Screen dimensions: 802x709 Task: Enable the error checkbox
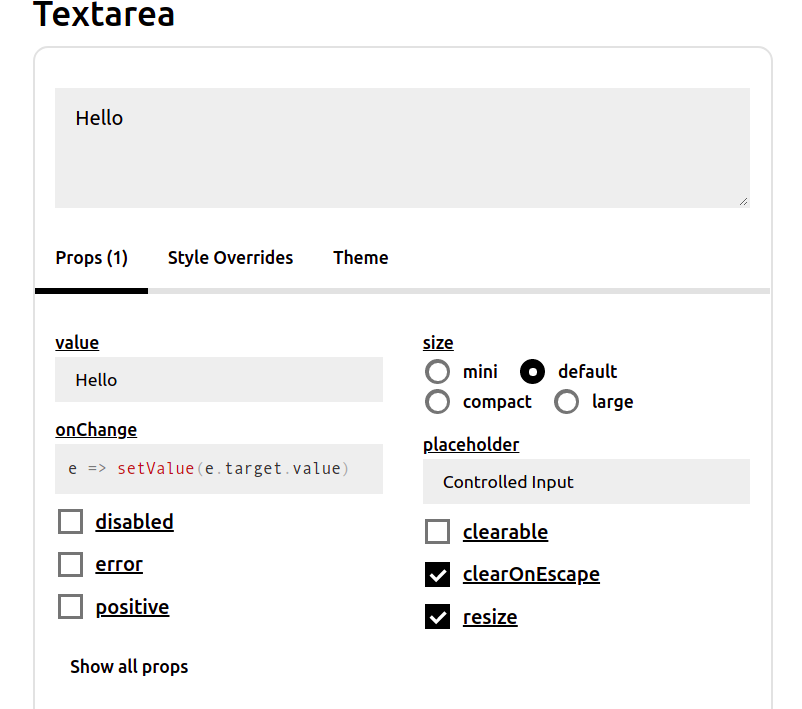pyautogui.click(x=71, y=564)
